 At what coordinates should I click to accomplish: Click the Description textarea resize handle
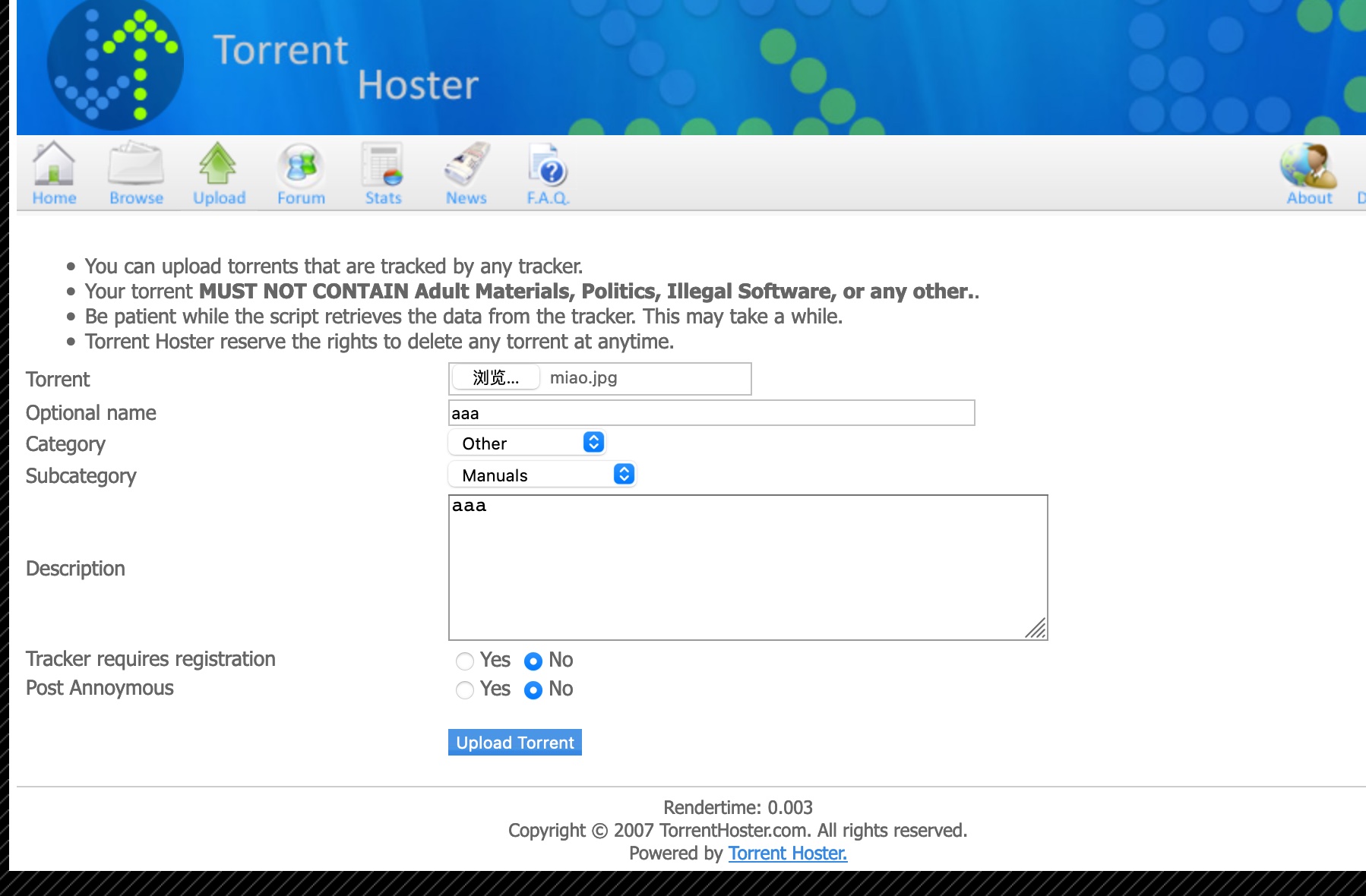click(x=1036, y=629)
